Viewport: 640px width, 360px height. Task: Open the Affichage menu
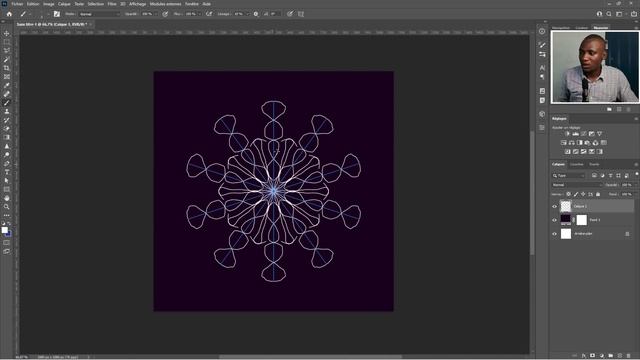tap(138, 4)
